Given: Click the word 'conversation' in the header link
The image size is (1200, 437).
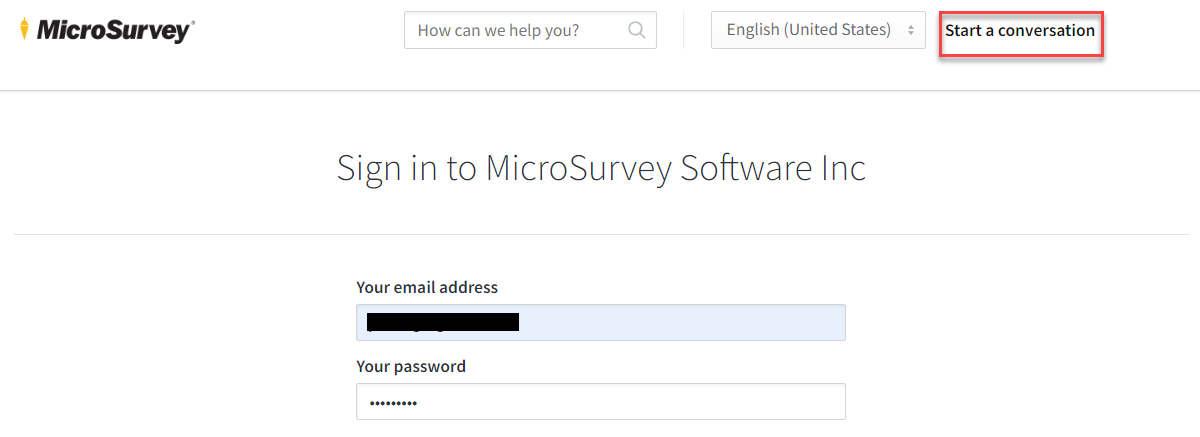Looking at the screenshot, I should (x=1048, y=30).
